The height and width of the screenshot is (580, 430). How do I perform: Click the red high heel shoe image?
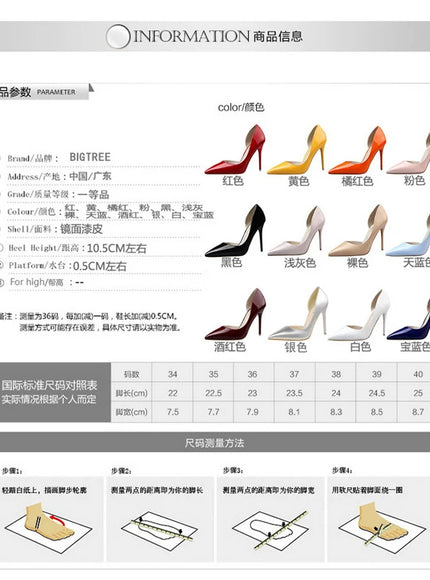point(235,150)
